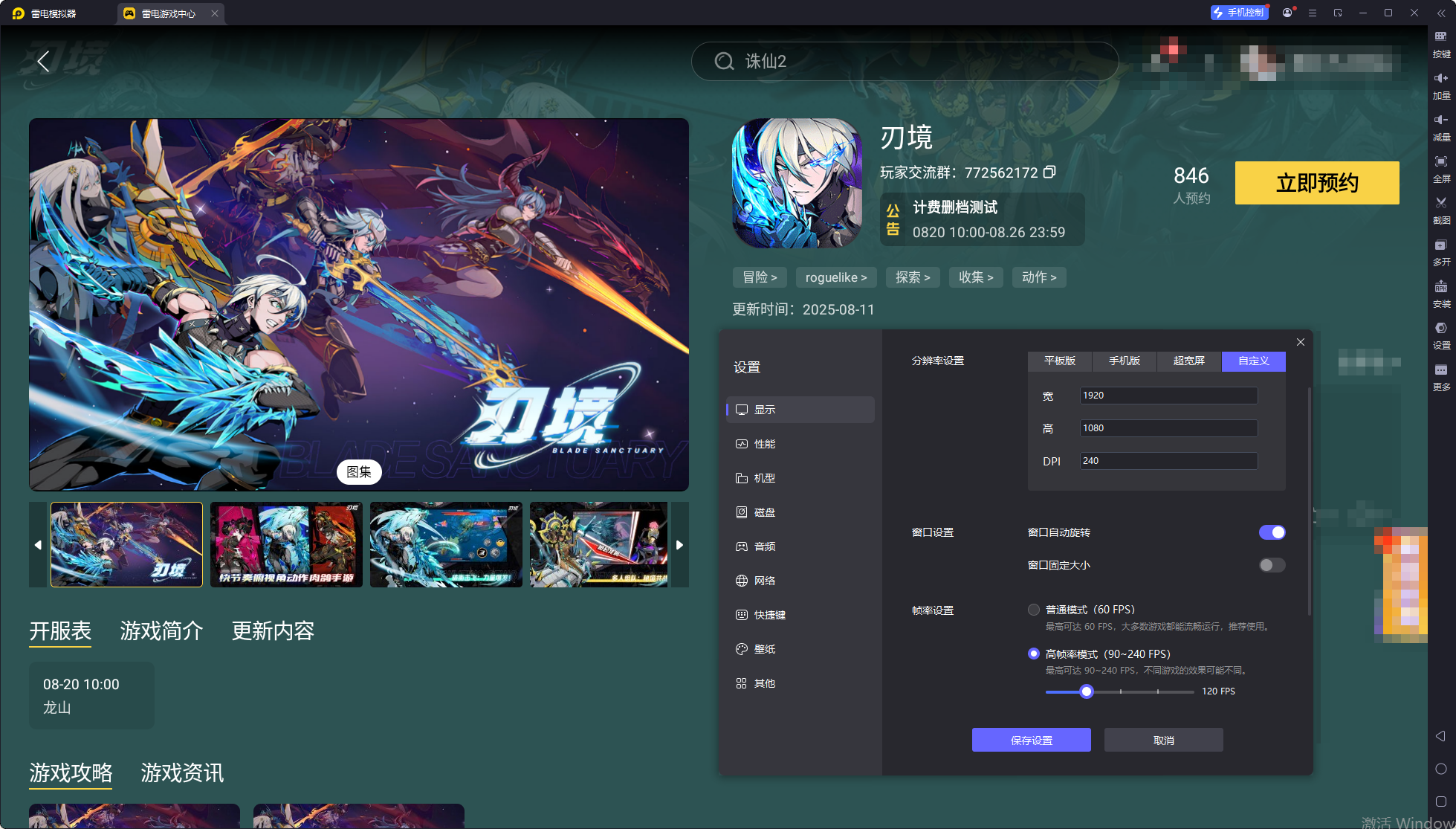1456x829 pixels.
Task: Choose the 超宽屏 ultrawide resolution tab
Action: 1189,361
